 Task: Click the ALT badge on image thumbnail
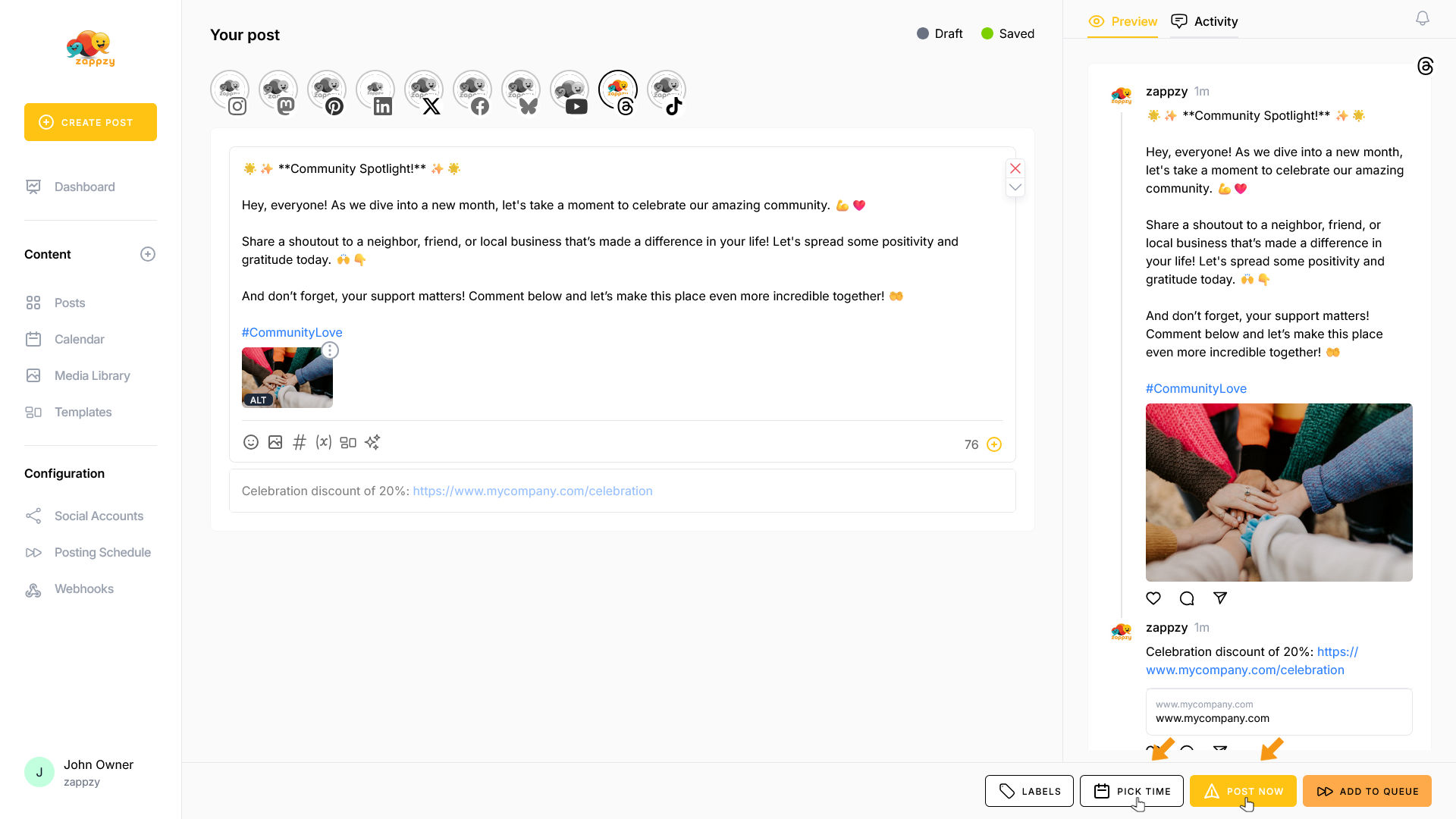click(258, 400)
